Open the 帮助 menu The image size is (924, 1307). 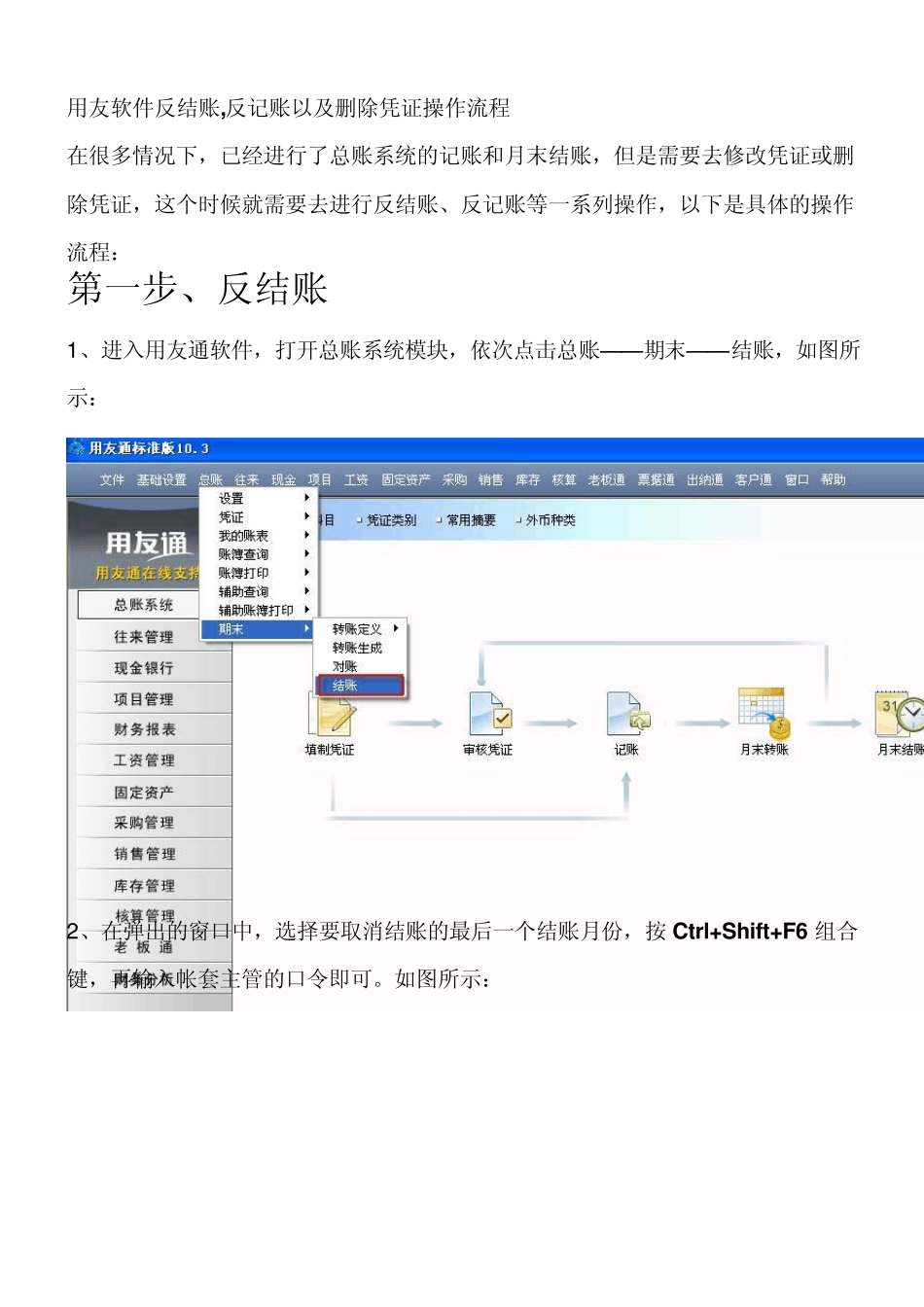click(x=834, y=480)
